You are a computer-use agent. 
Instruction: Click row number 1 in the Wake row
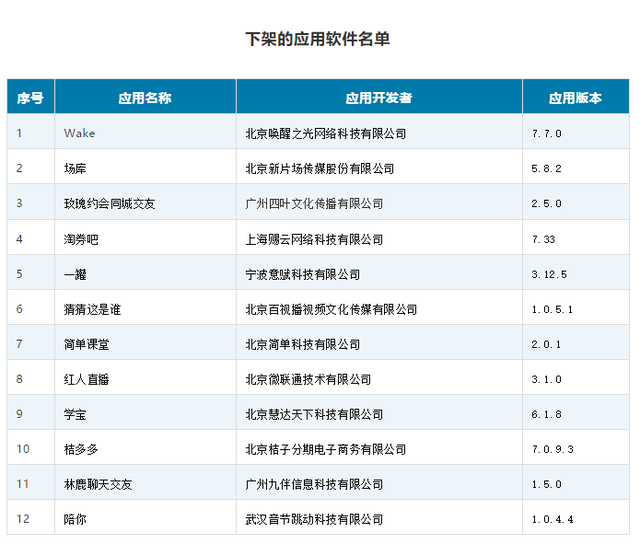[19, 133]
